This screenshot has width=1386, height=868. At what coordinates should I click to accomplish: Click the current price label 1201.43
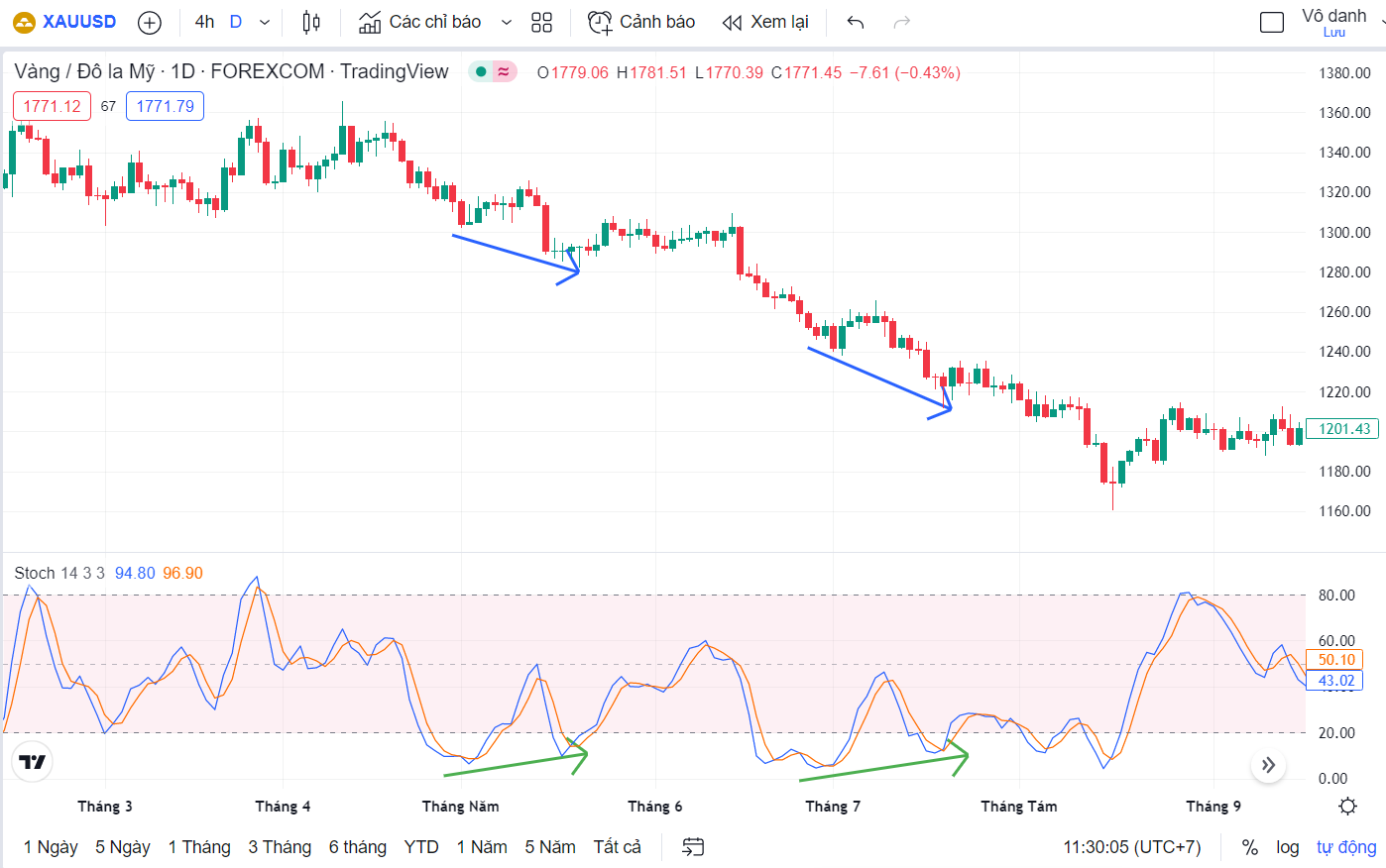click(x=1342, y=429)
